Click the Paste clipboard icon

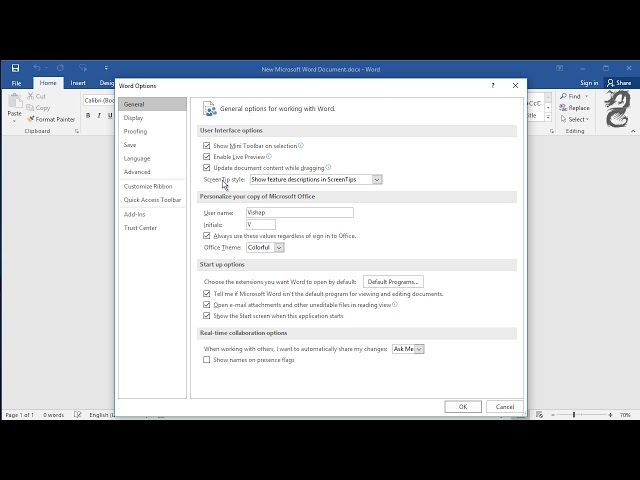click(x=15, y=101)
